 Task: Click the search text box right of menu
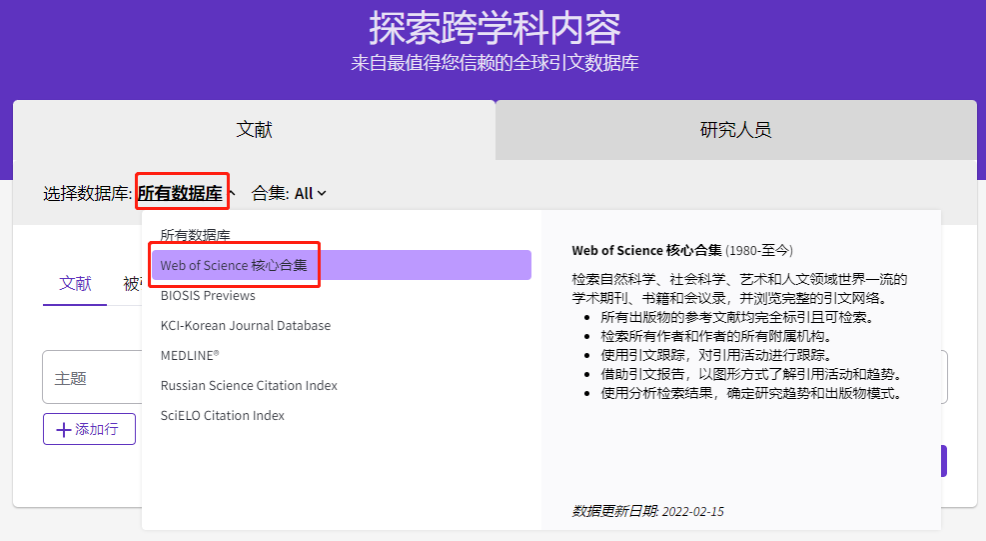(943, 377)
